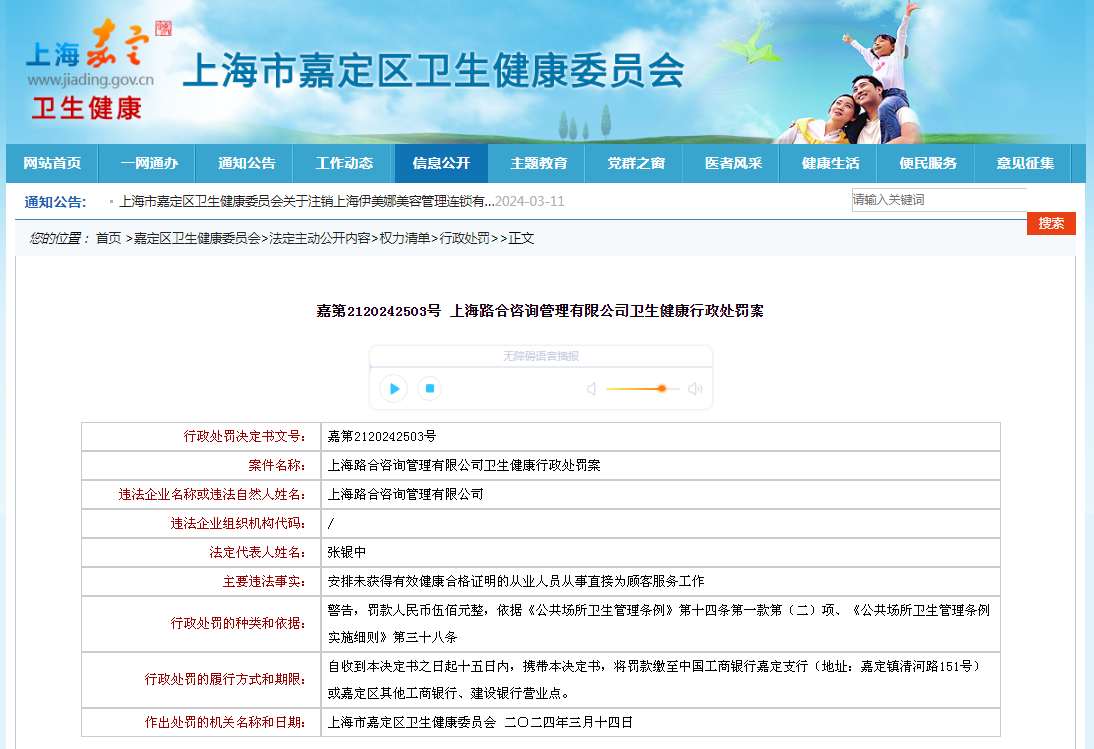Open the 工作动态 menu item

click(344, 163)
